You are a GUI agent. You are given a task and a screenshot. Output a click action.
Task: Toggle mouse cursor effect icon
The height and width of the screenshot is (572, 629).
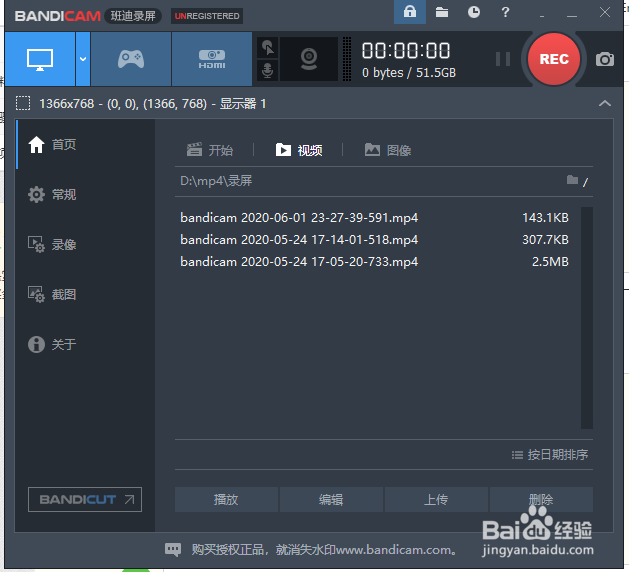click(x=268, y=48)
